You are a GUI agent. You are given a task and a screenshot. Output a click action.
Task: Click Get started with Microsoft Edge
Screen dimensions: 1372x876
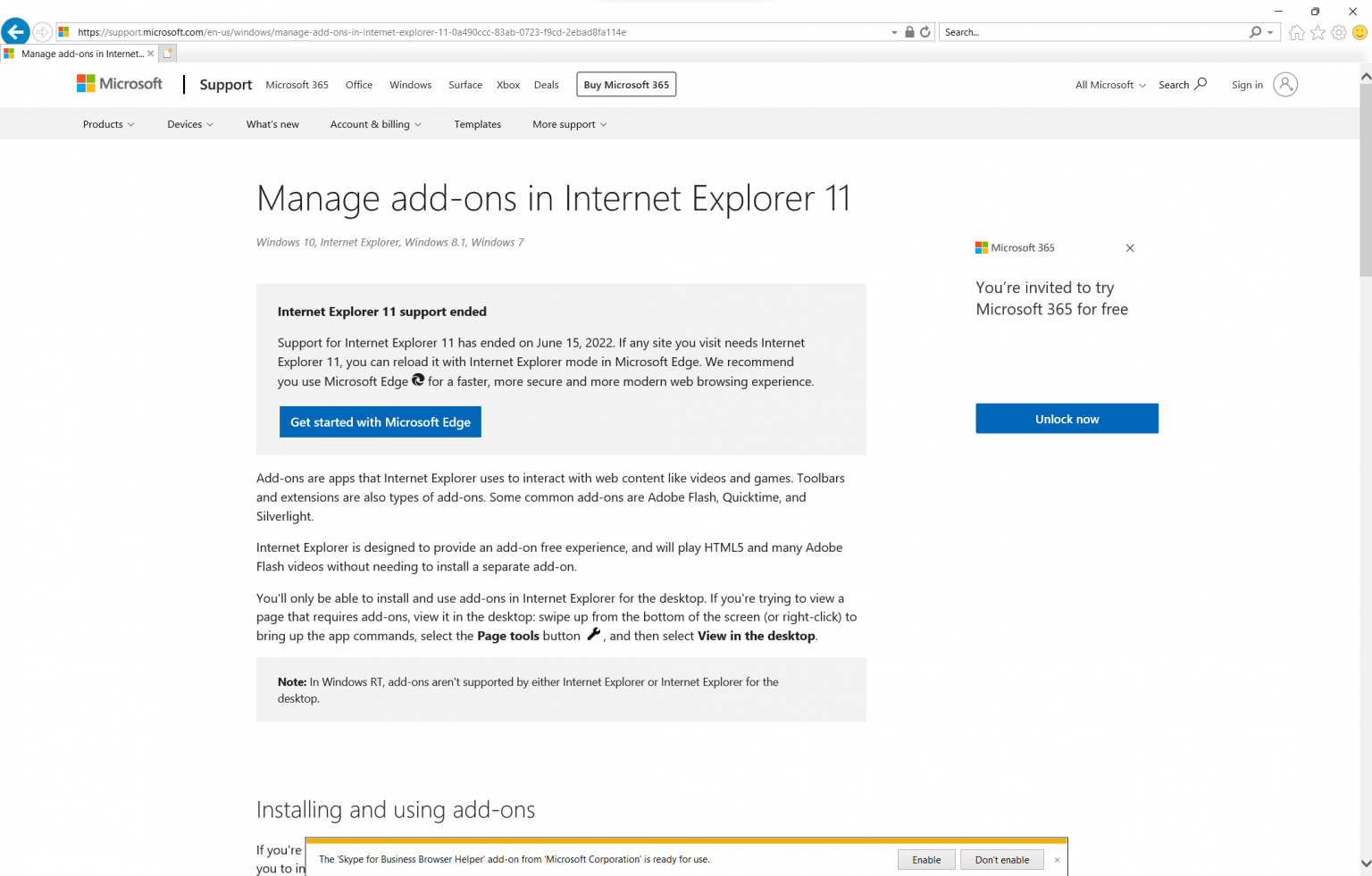(x=380, y=421)
